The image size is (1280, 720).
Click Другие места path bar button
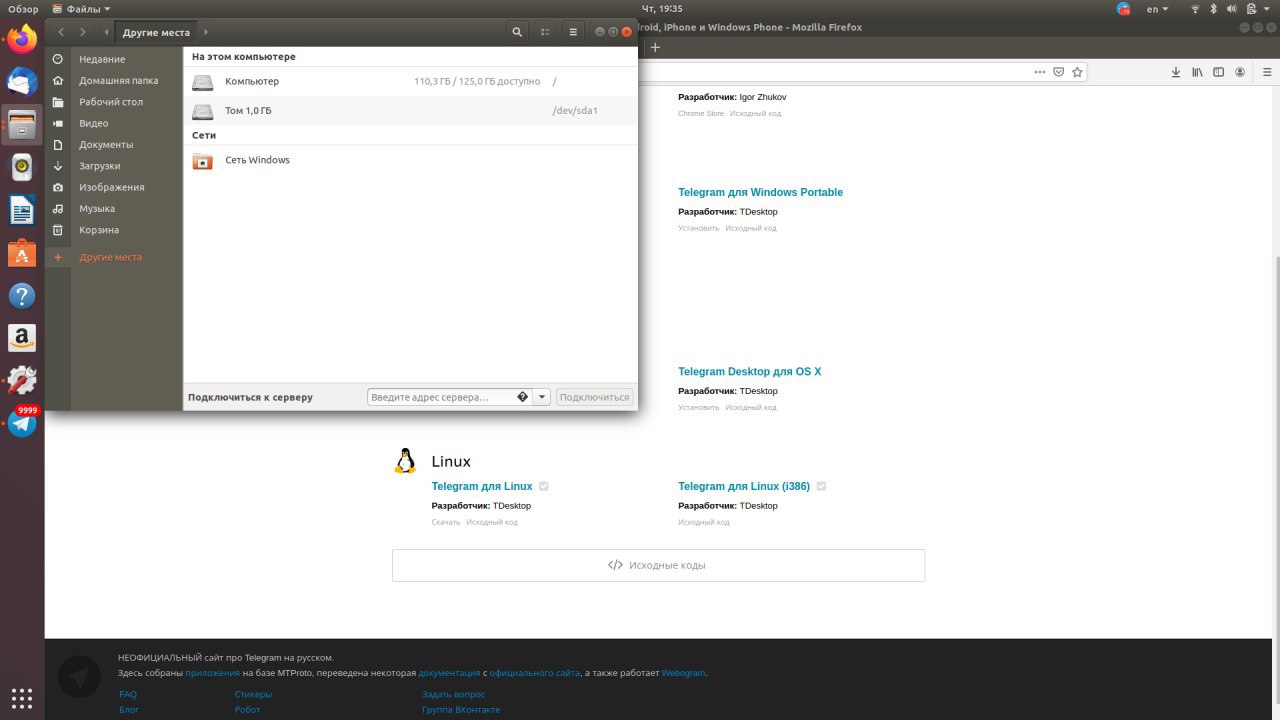156,32
